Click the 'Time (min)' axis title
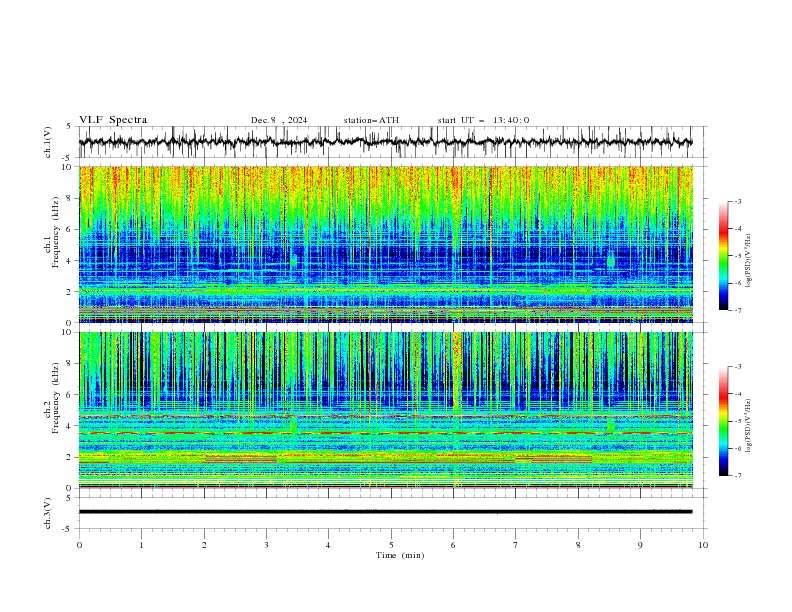This screenshot has height=612, width=792. [x=400, y=555]
